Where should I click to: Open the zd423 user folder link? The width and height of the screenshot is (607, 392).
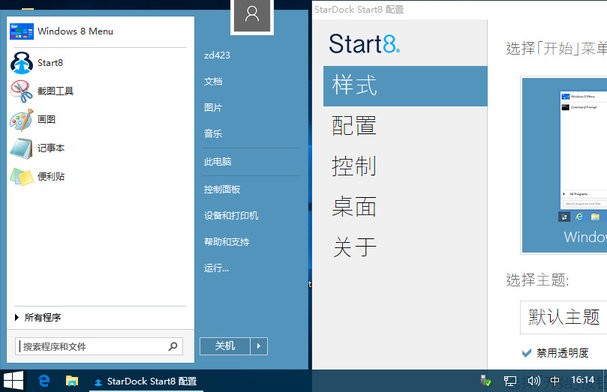[217, 55]
